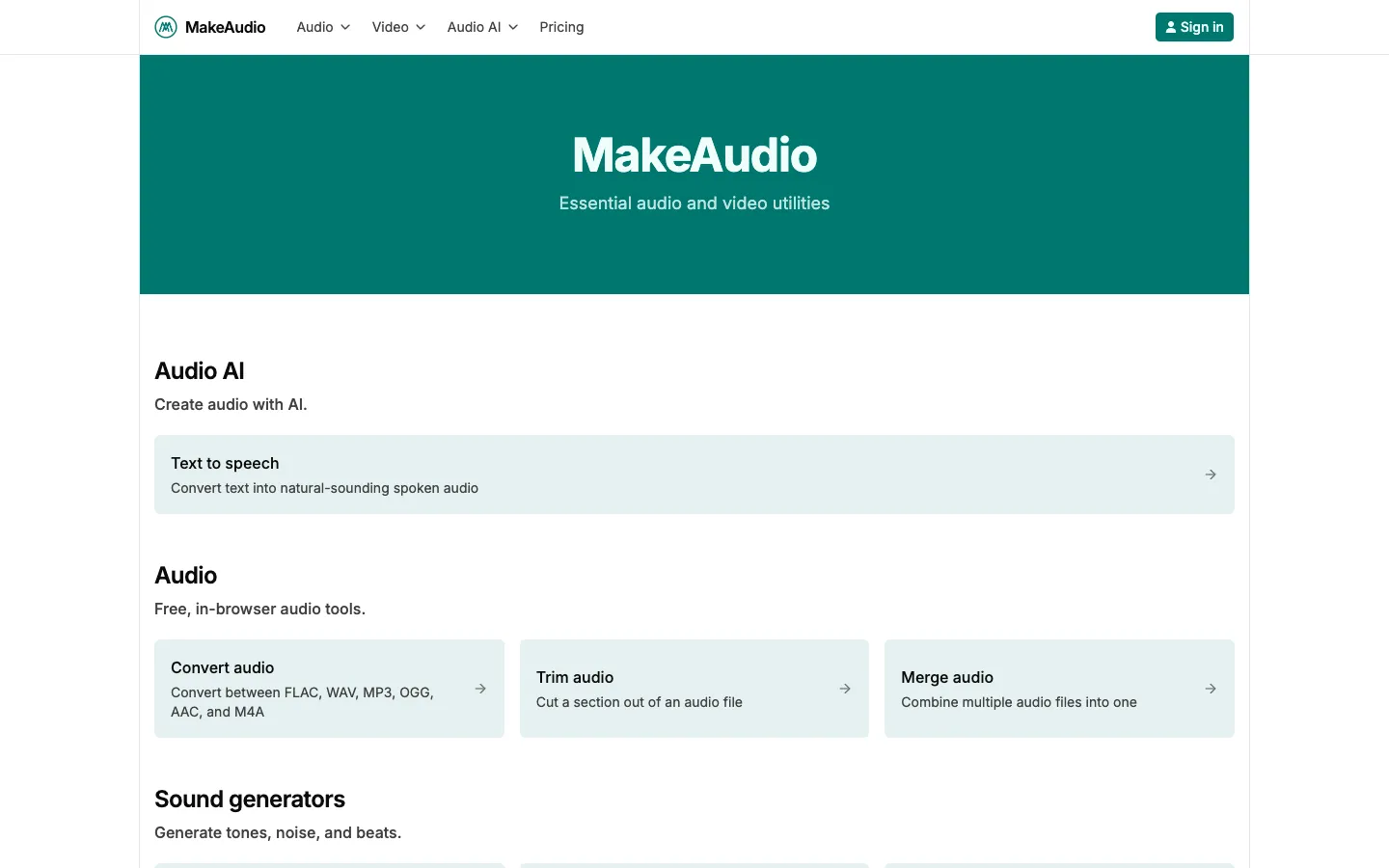1389x868 pixels.
Task: Open the Convert audio tool
Action: pyautogui.click(x=329, y=689)
